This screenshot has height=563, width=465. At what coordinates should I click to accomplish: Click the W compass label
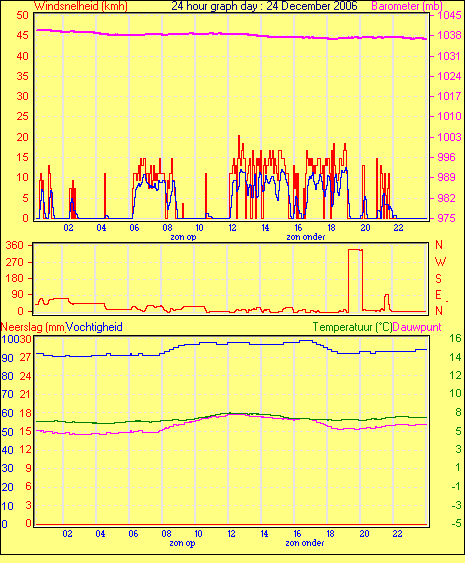(440, 262)
